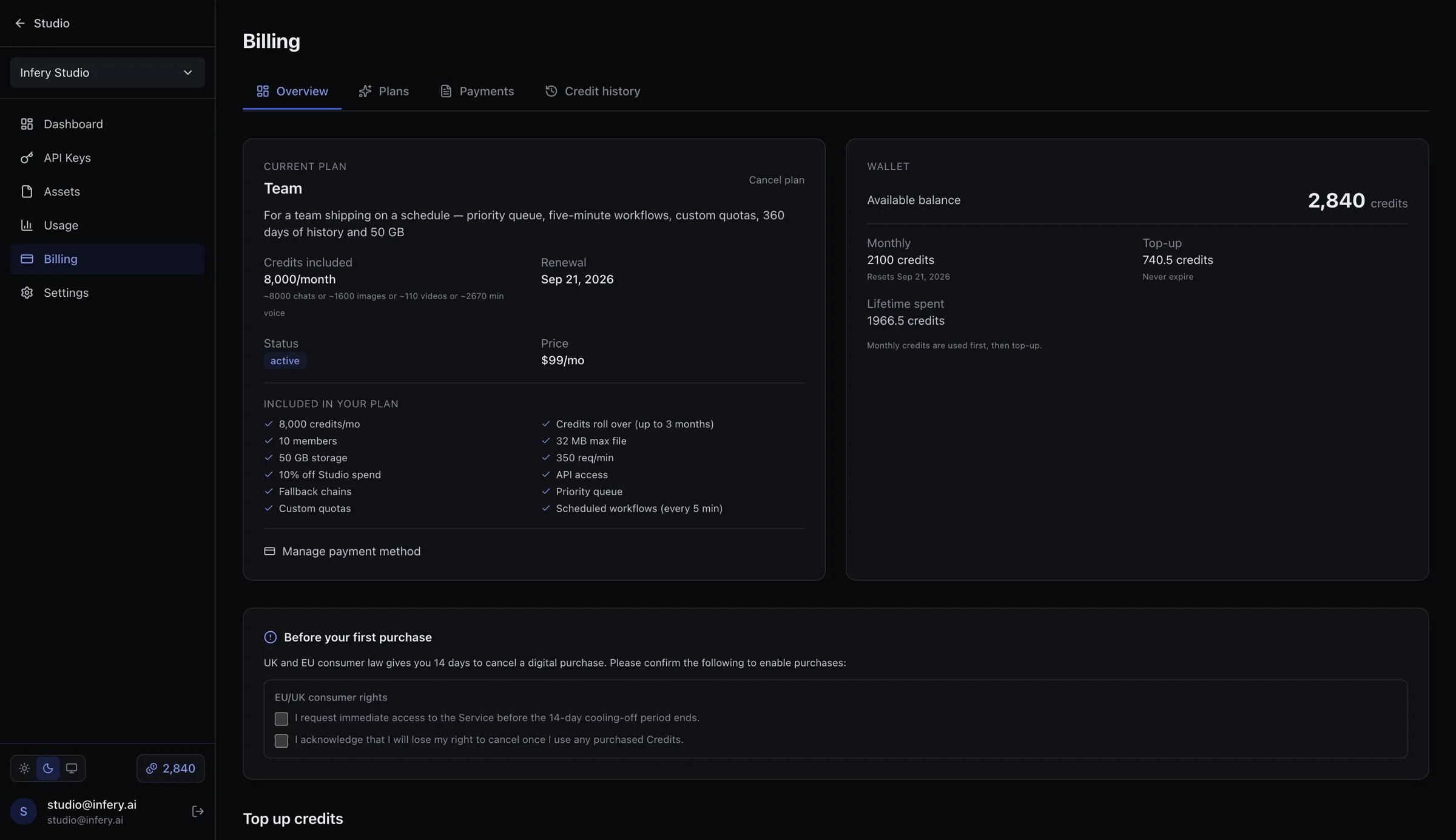
Task: Open Settings from the sidebar
Action: (107, 293)
